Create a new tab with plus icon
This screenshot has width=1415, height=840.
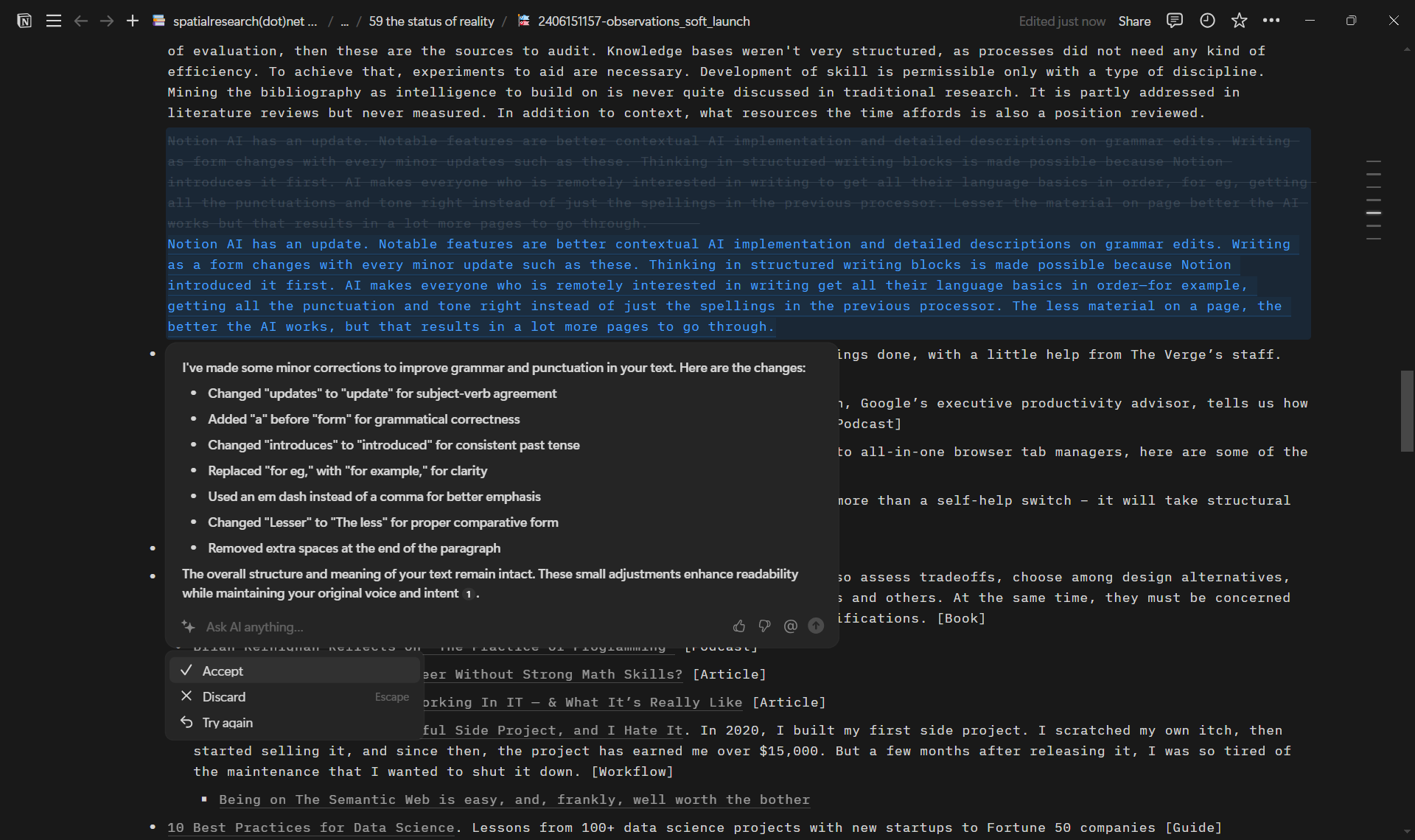point(133,21)
